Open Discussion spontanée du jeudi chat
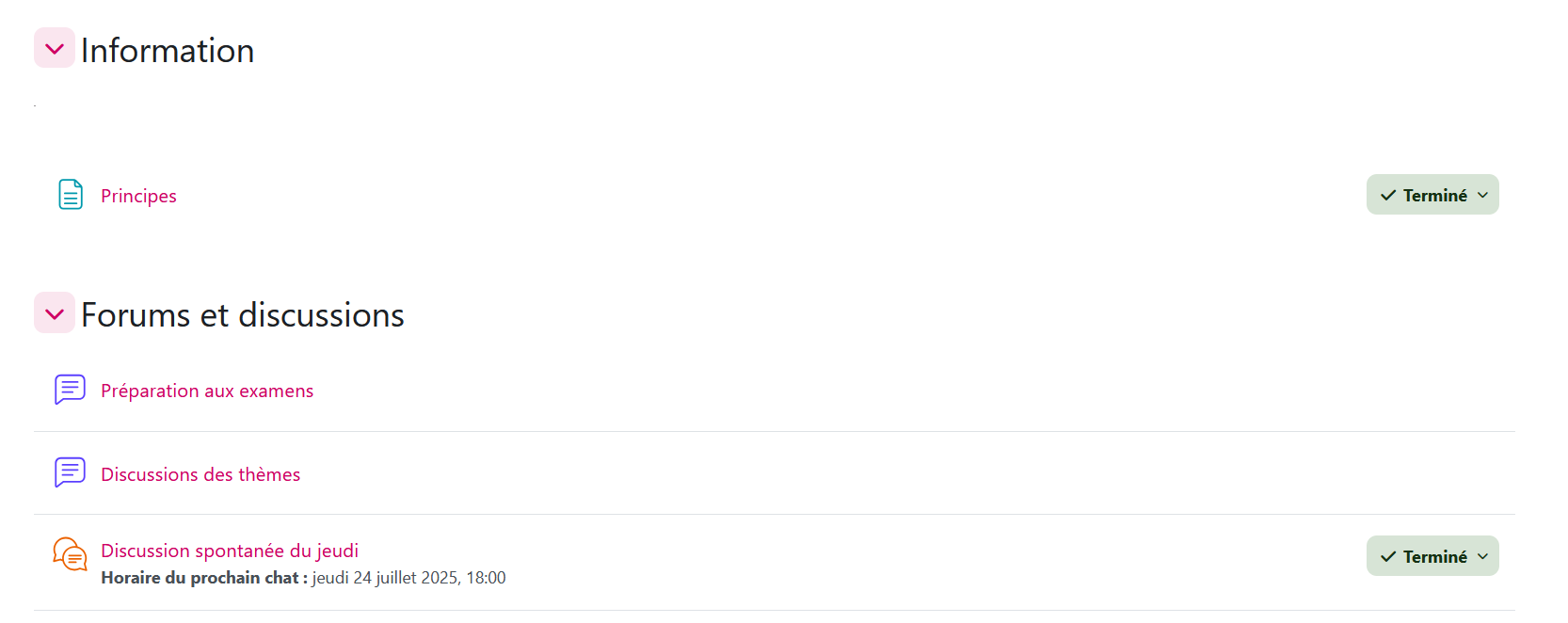Screen dimensions: 1568x623 tap(230, 551)
